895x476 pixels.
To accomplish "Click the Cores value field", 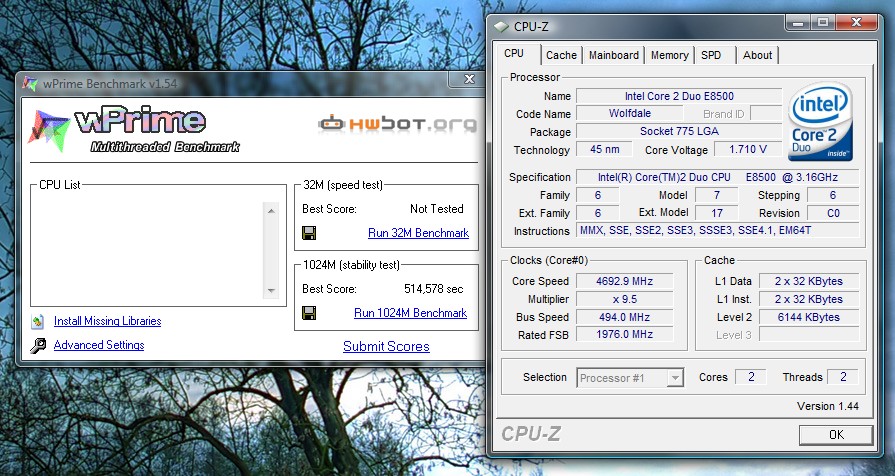I will click(751, 377).
